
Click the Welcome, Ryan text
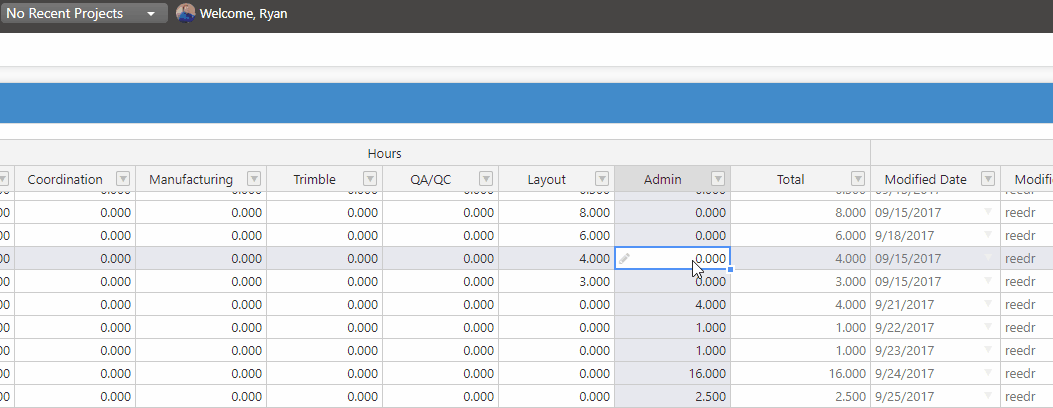point(244,13)
